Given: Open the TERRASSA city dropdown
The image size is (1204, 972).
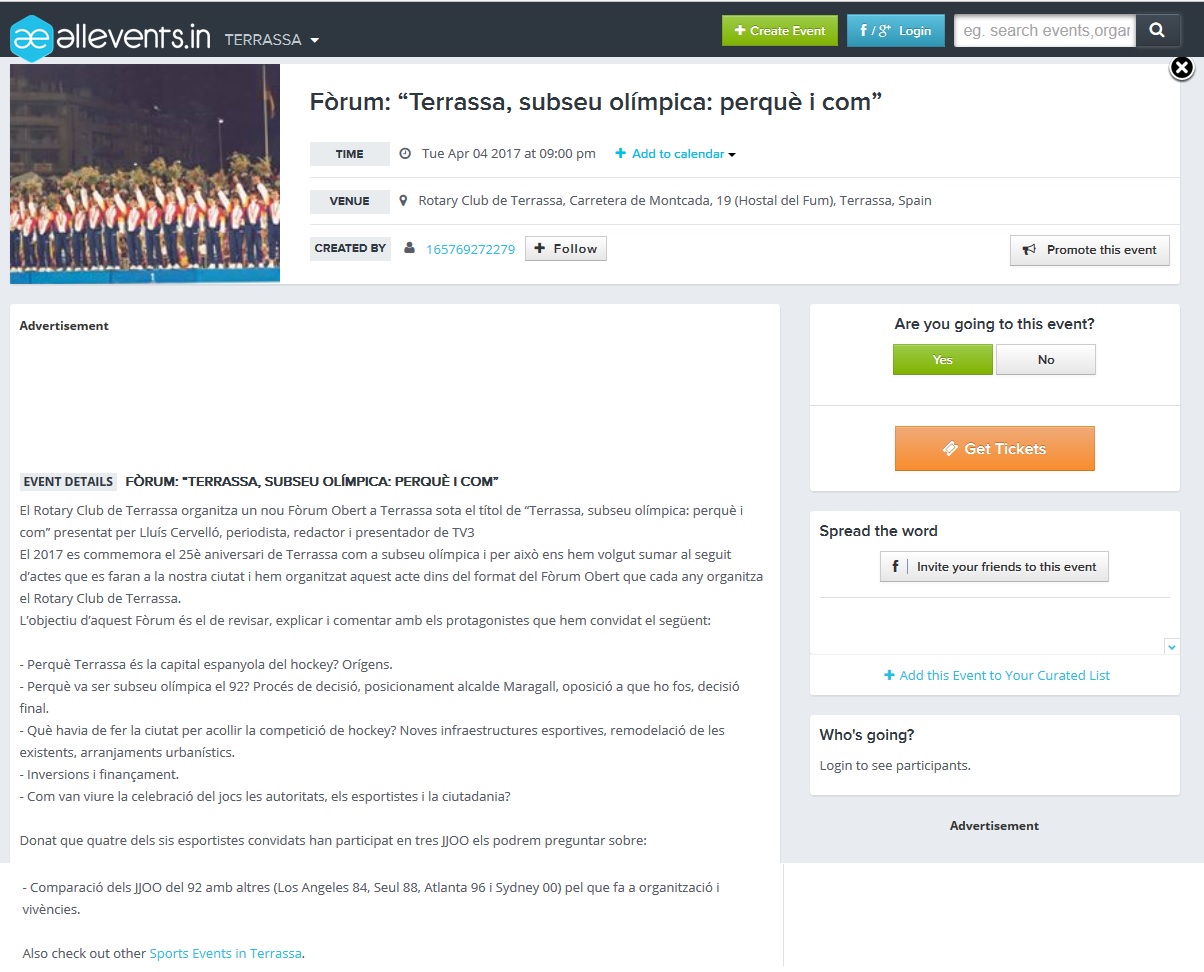Looking at the screenshot, I should coord(272,40).
